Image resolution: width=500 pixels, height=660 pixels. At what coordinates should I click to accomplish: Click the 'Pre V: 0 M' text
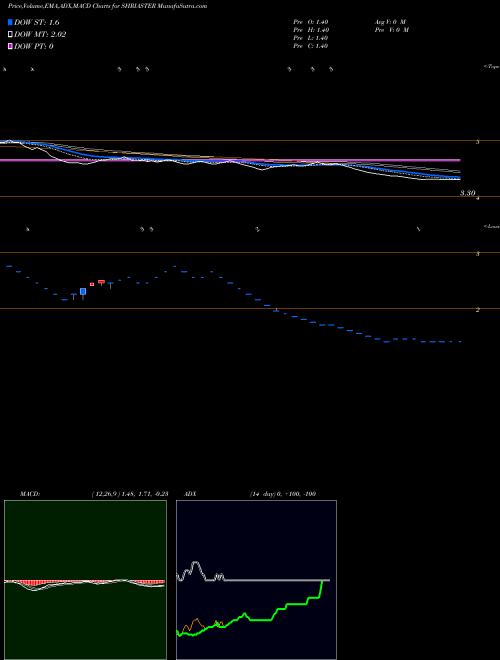click(391, 30)
